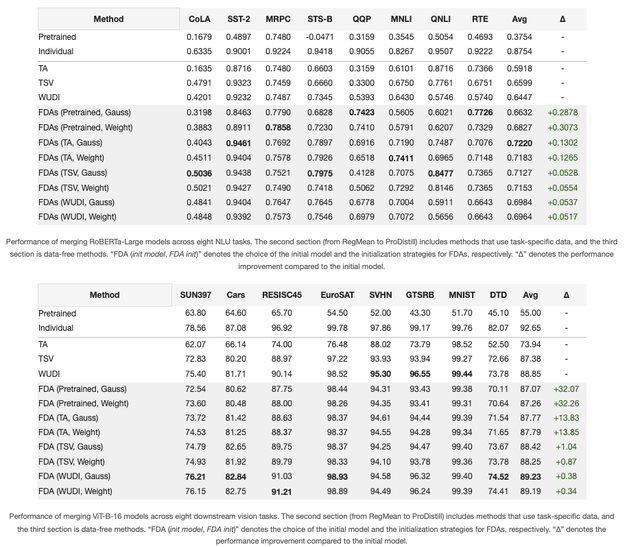Click the SUN397 column header
The width and height of the screenshot is (640, 547).
coord(195,295)
